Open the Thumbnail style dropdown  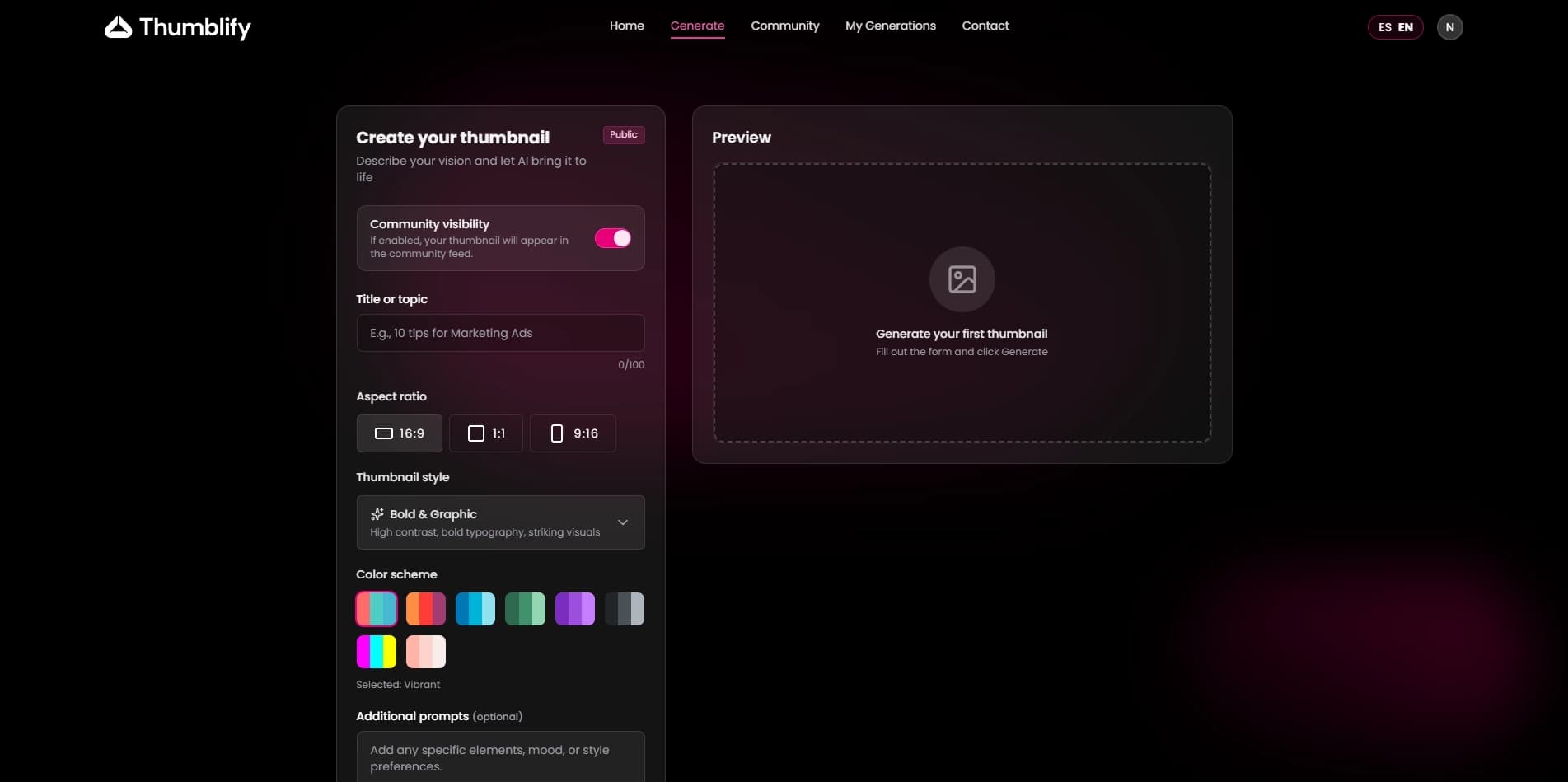pyautogui.click(x=500, y=522)
